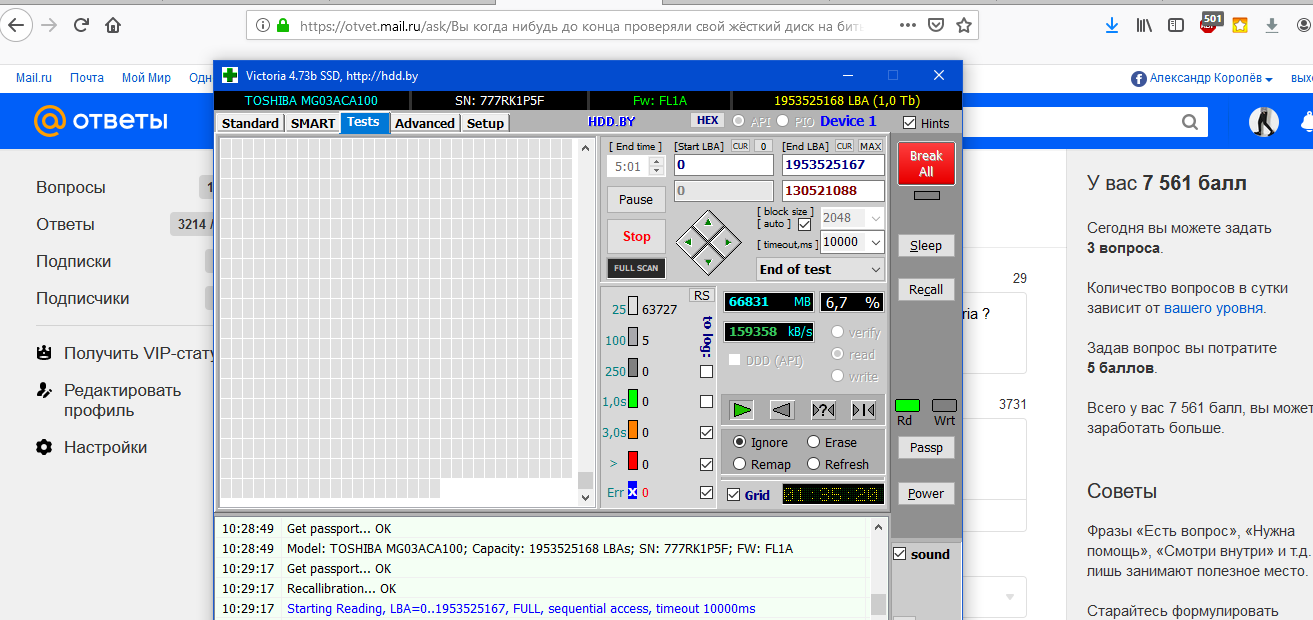This screenshot has width=1313, height=620.
Task: Open the Setup tab
Action: click(485, 123)
